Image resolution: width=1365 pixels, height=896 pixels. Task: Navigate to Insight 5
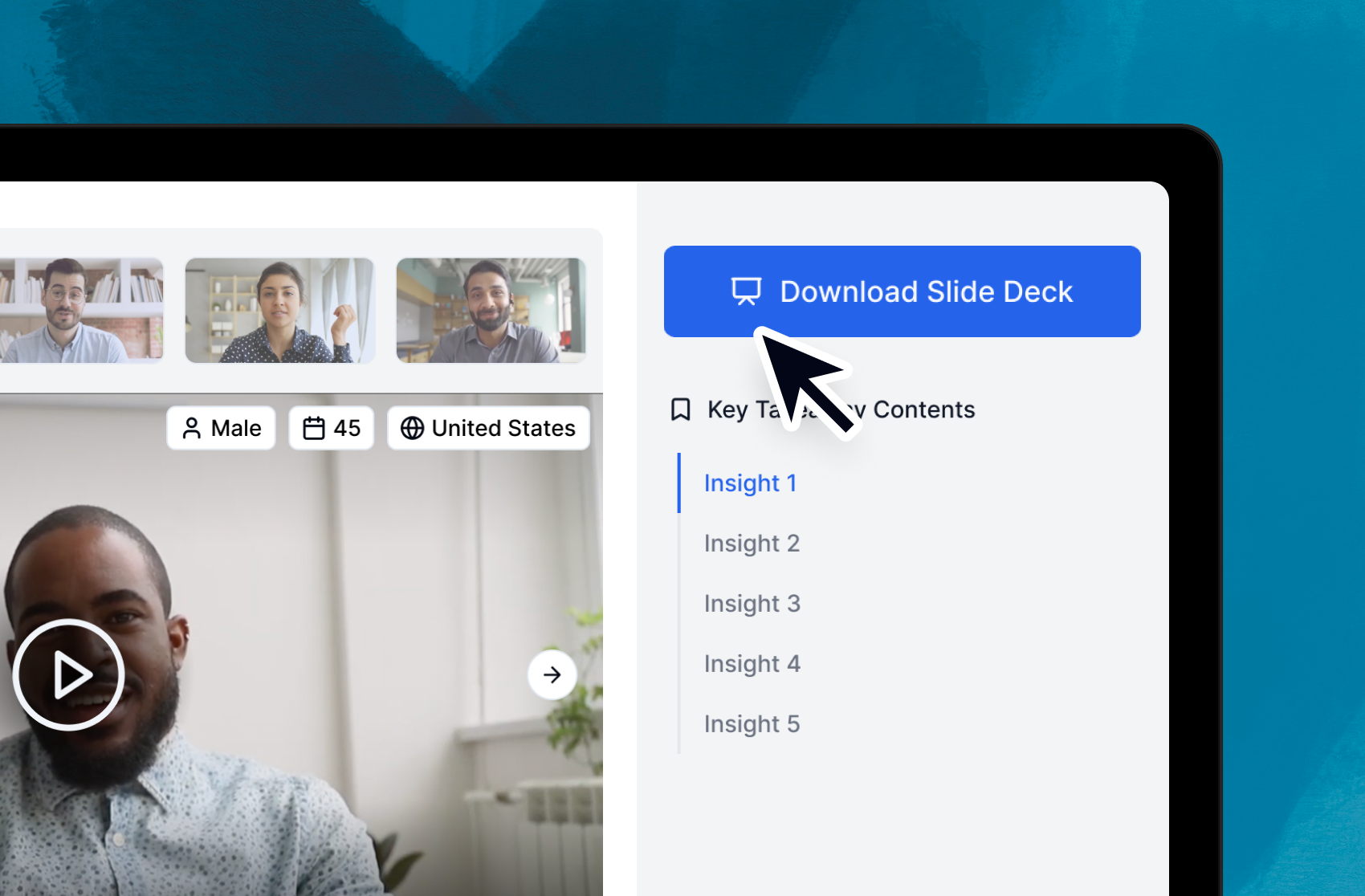[x=752, y=724]
